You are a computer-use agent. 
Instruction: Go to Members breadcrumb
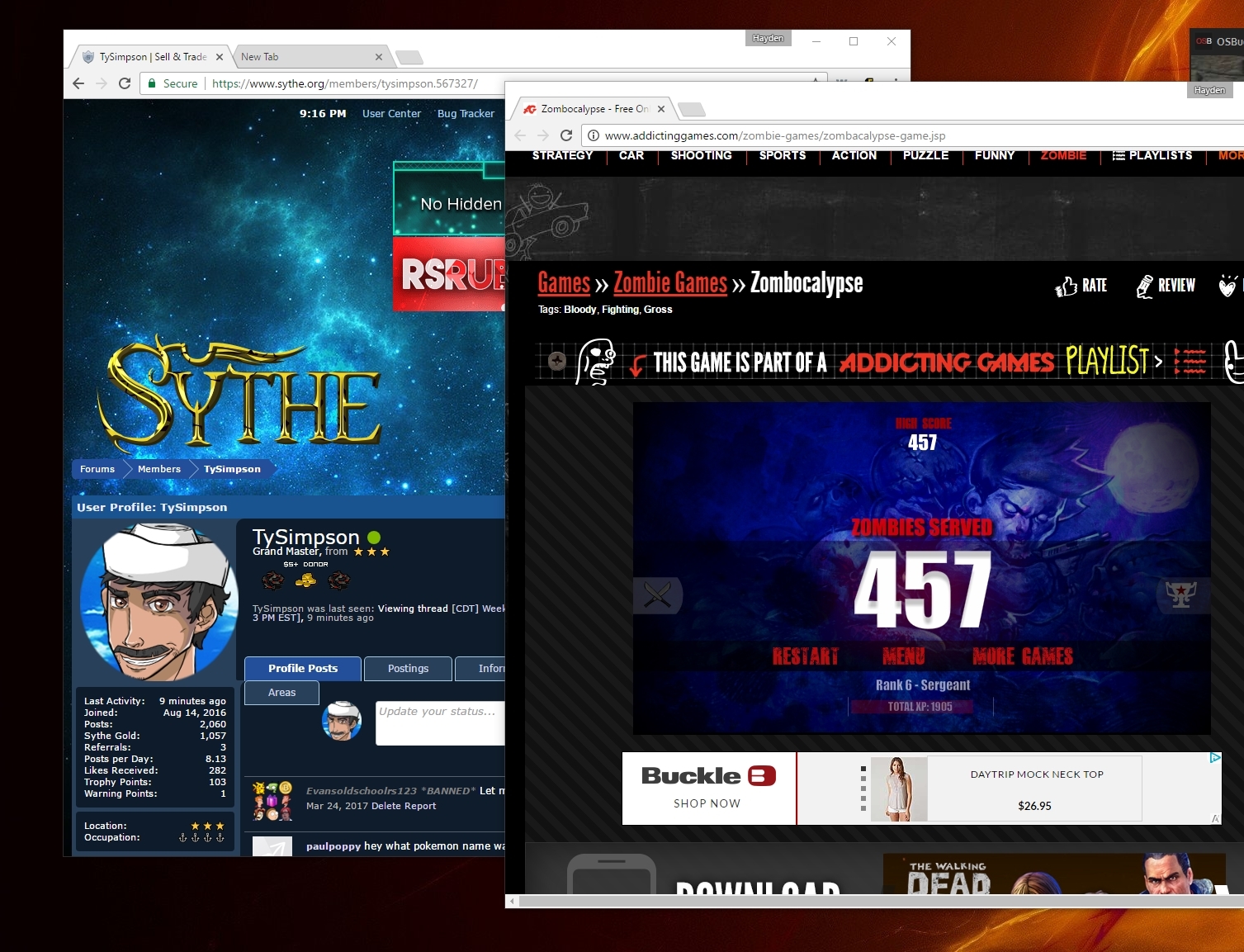(159, 469)
